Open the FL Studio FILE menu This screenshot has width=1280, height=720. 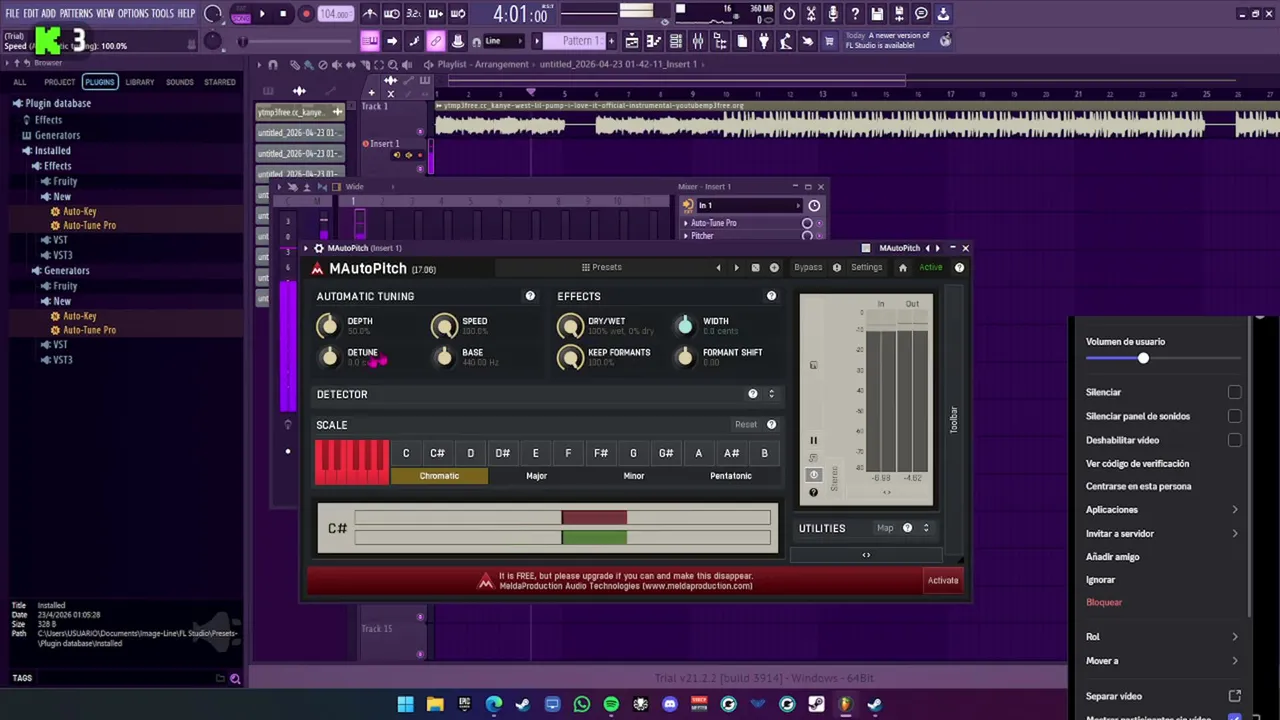12,13
